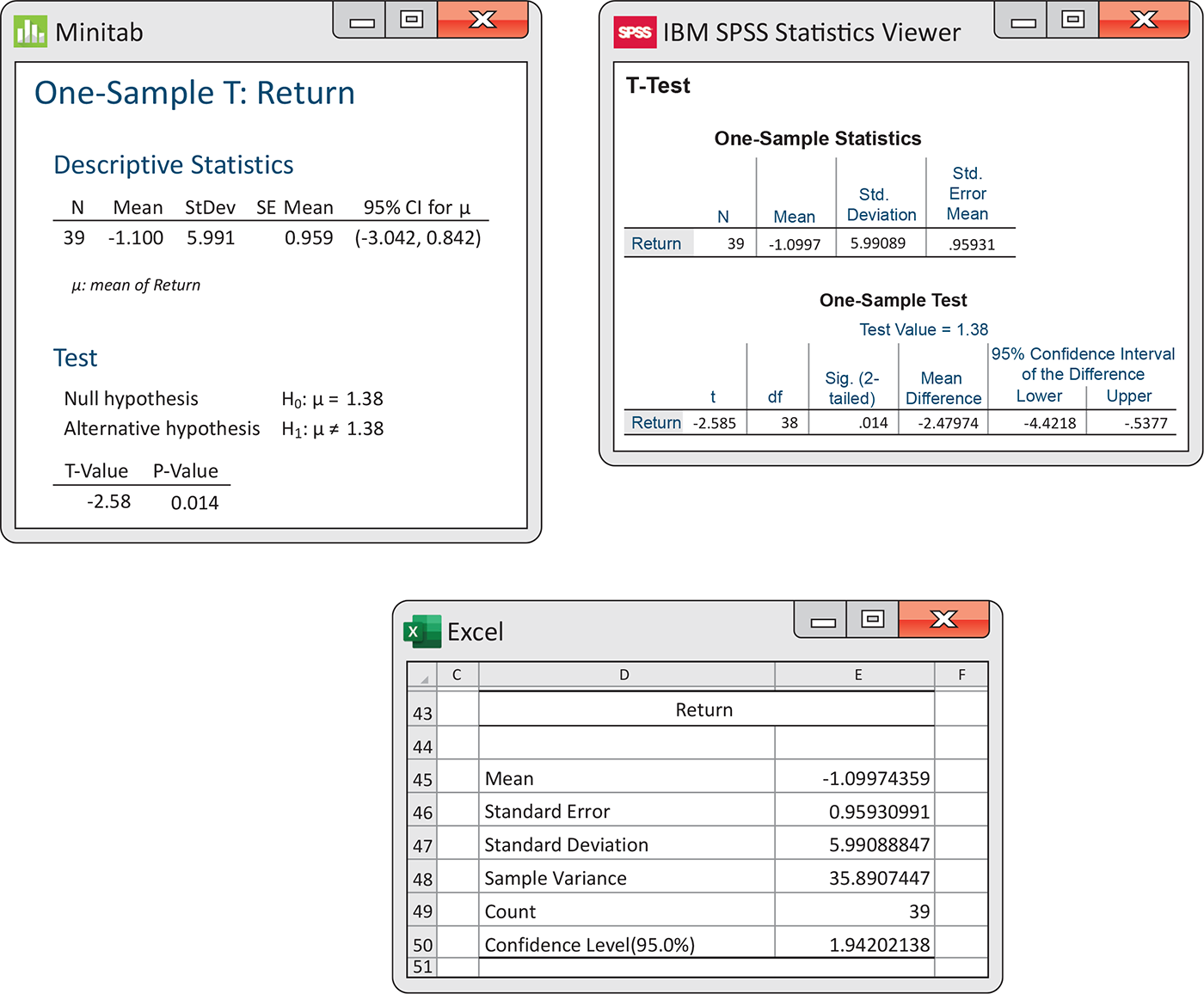Click the 'Mean' label cell in Excel

click(x=626, y=778)
